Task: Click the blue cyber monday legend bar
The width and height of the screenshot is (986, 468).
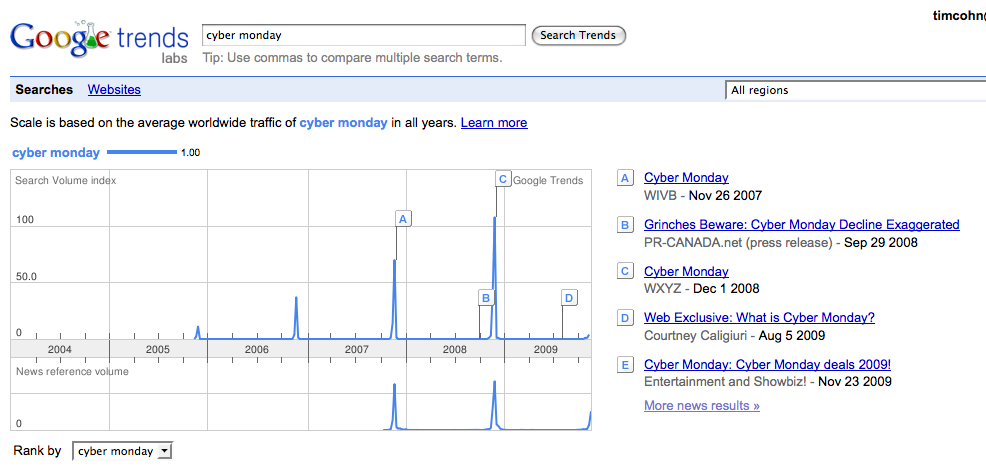Action: click(140, 153)
